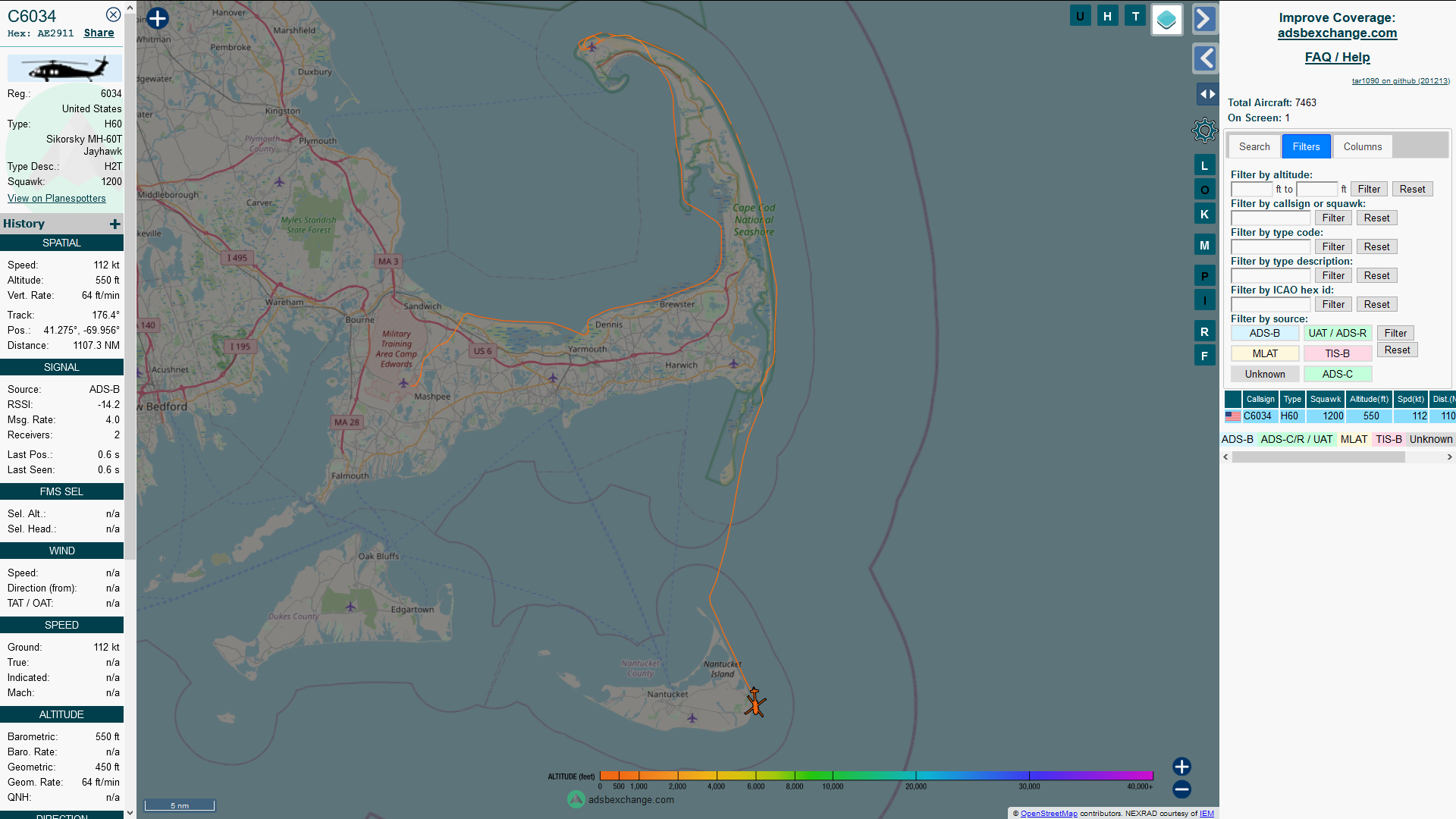Sort table by Spd(kt) column

[1410, 399]
